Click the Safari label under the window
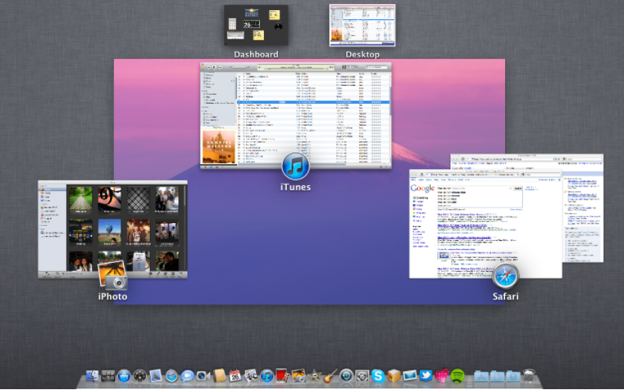The width and height of the screenshot is (627, 391). 505,296
